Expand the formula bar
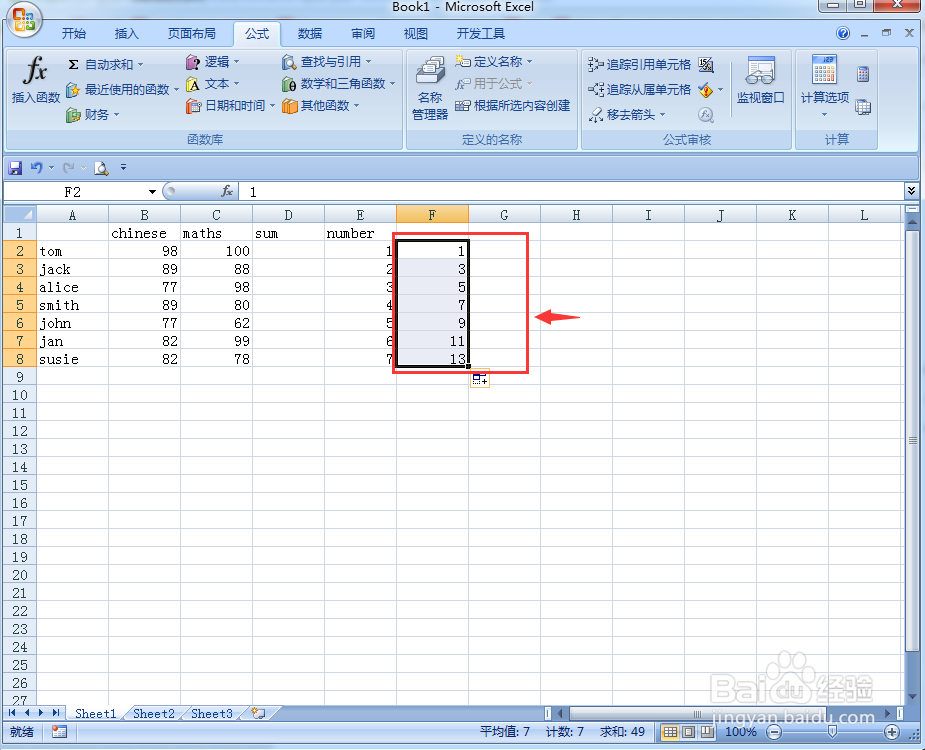Image resolution: width=925 pixels, height=750 pixels. 911,191
